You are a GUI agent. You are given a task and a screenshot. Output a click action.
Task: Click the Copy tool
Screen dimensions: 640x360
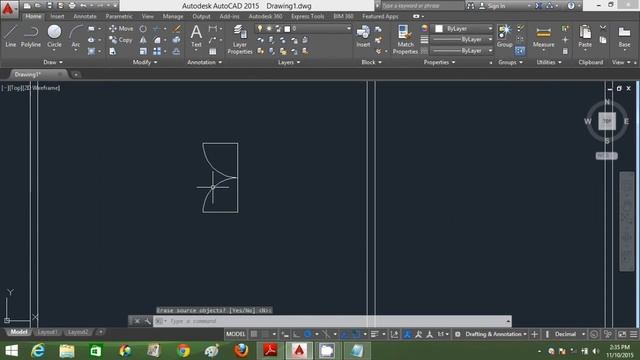pos(121,40)
